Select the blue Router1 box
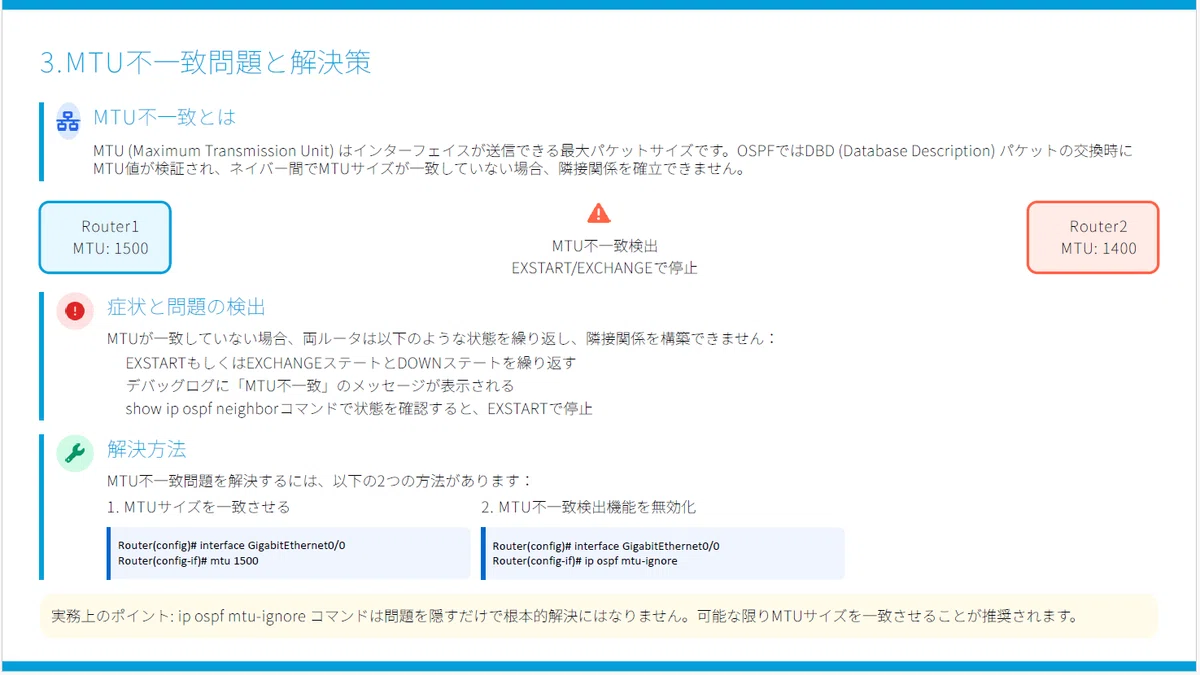The width and height of the screenshot is (1200, 675). (105, 238)
